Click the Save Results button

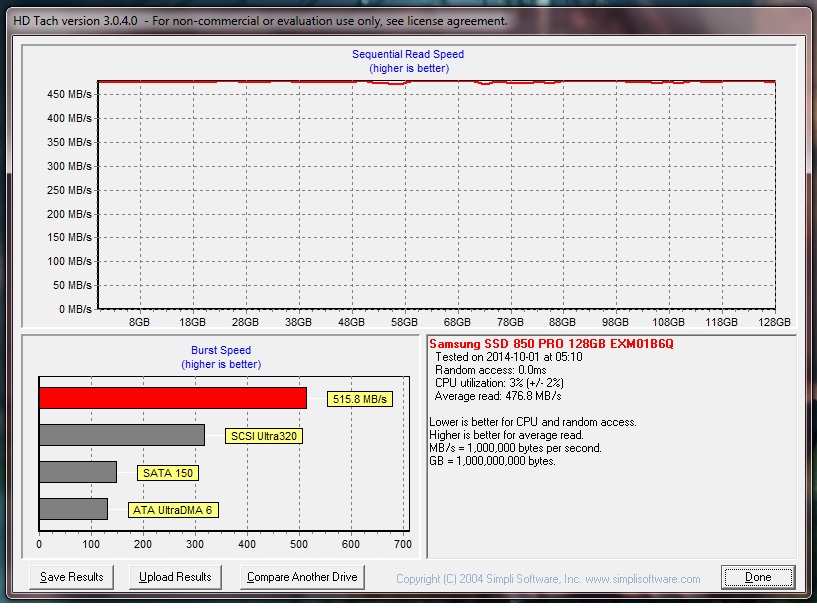71,577
